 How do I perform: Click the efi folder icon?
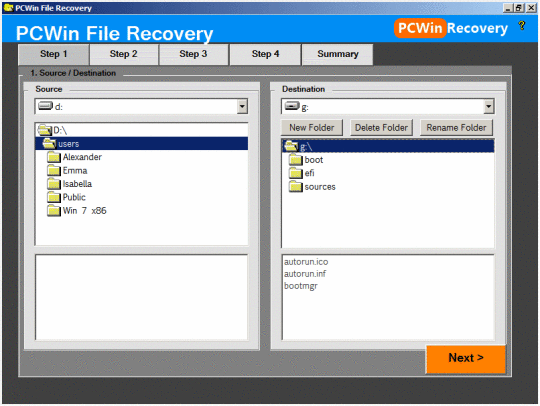point(295,173)
